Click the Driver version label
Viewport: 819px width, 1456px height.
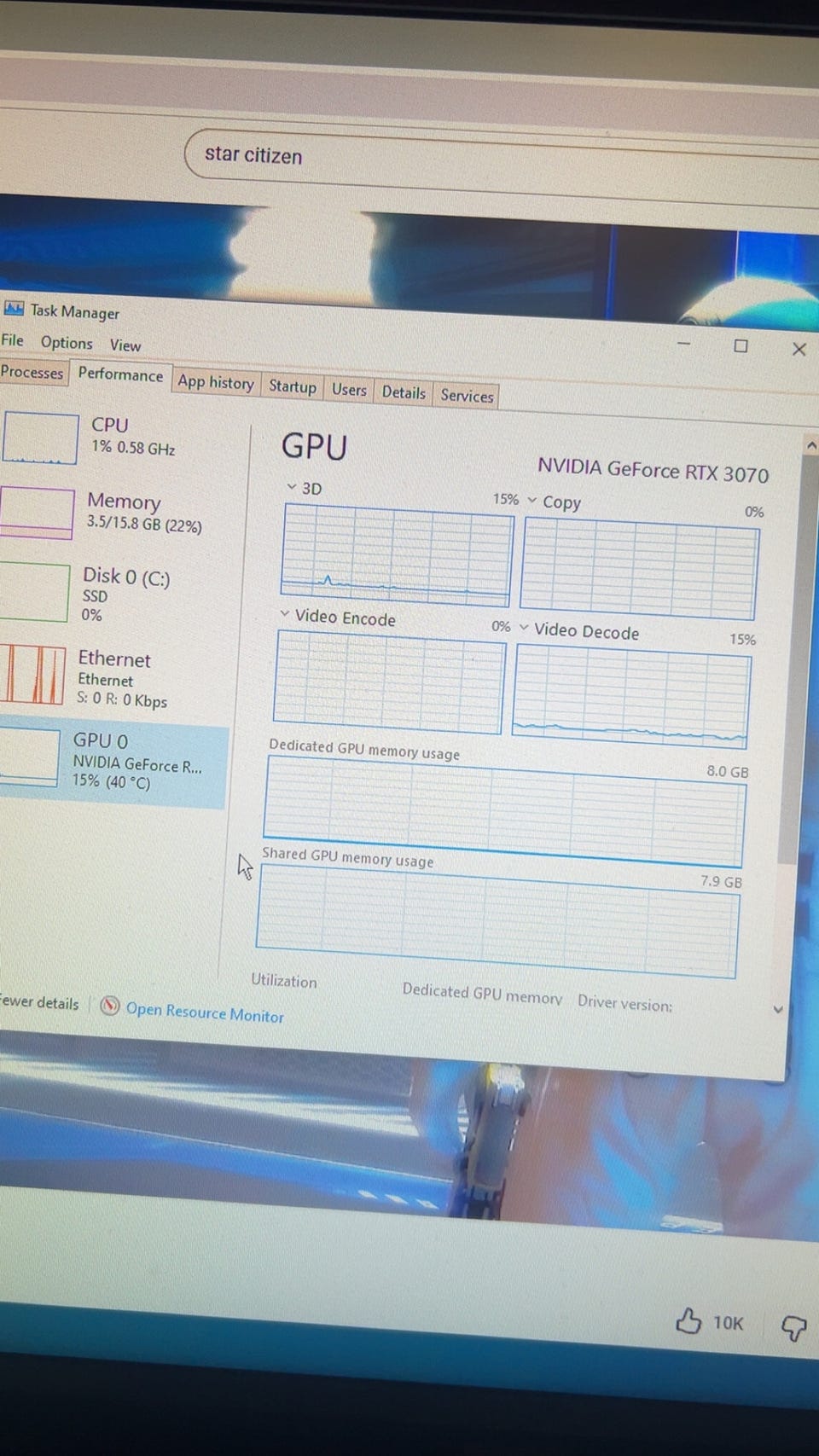[624, 1002]
